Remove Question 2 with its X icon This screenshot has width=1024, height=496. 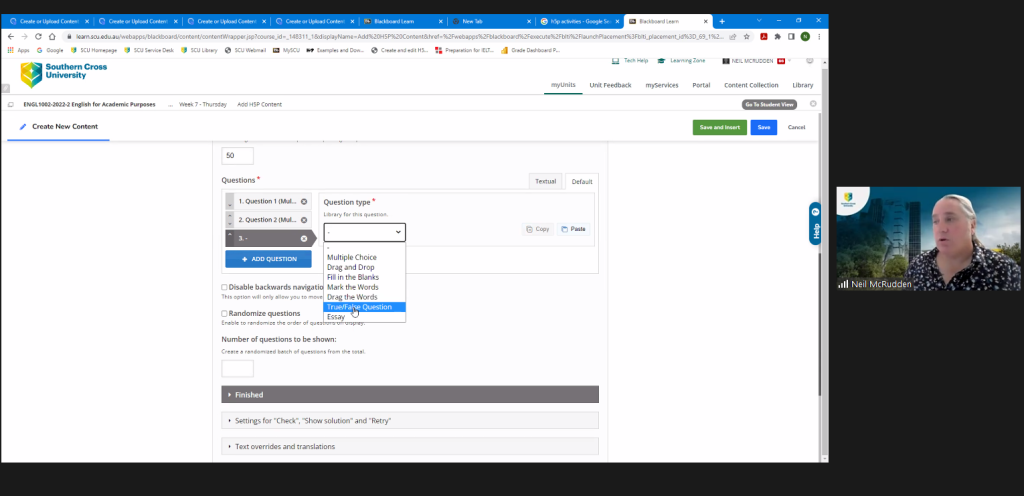pyautogui.click(x=304, y=220)
